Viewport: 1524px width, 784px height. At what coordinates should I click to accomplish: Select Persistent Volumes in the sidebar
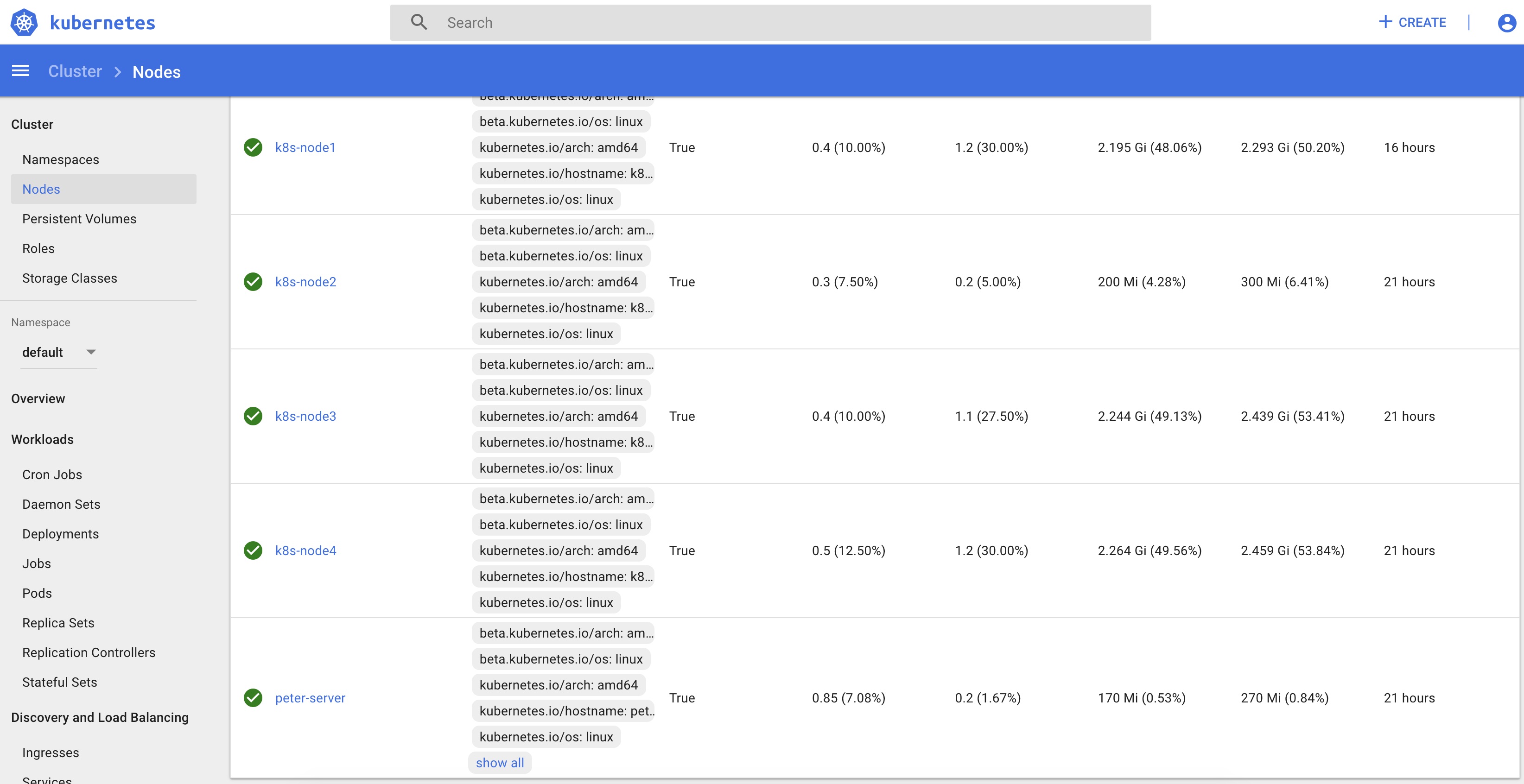[79, 219]
